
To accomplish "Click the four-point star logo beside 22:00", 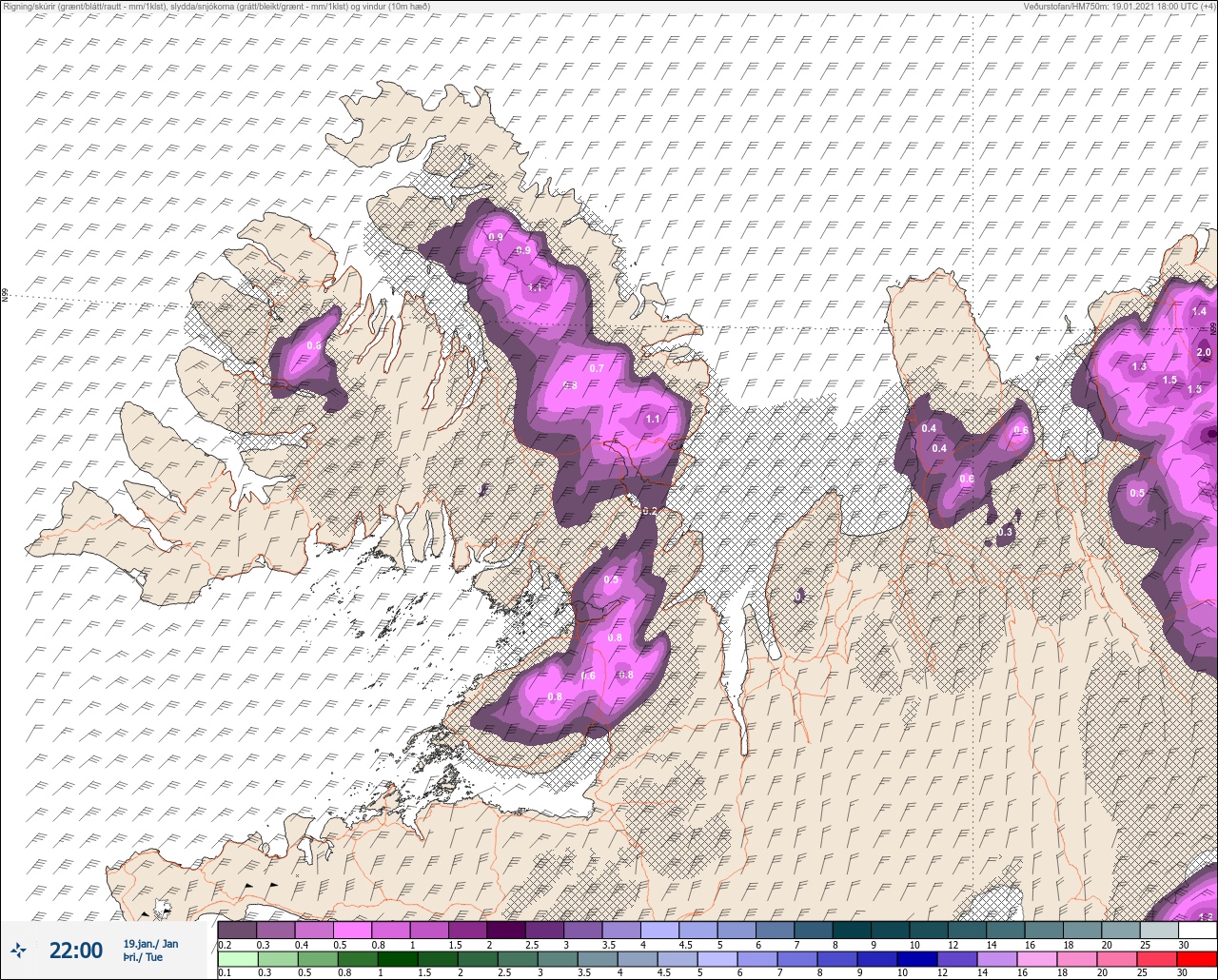I will (18, 950).
